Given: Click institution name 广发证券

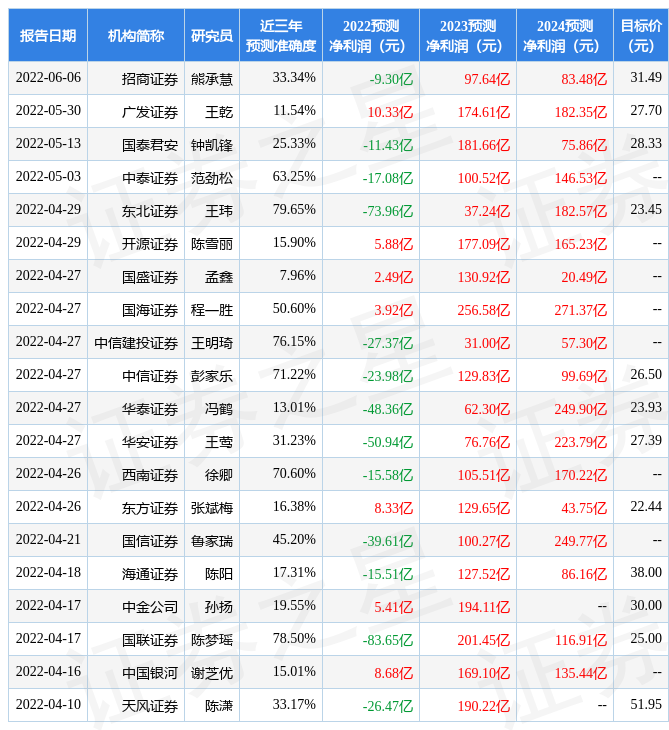Looking at the screenshot, I should tap(150, 112).
